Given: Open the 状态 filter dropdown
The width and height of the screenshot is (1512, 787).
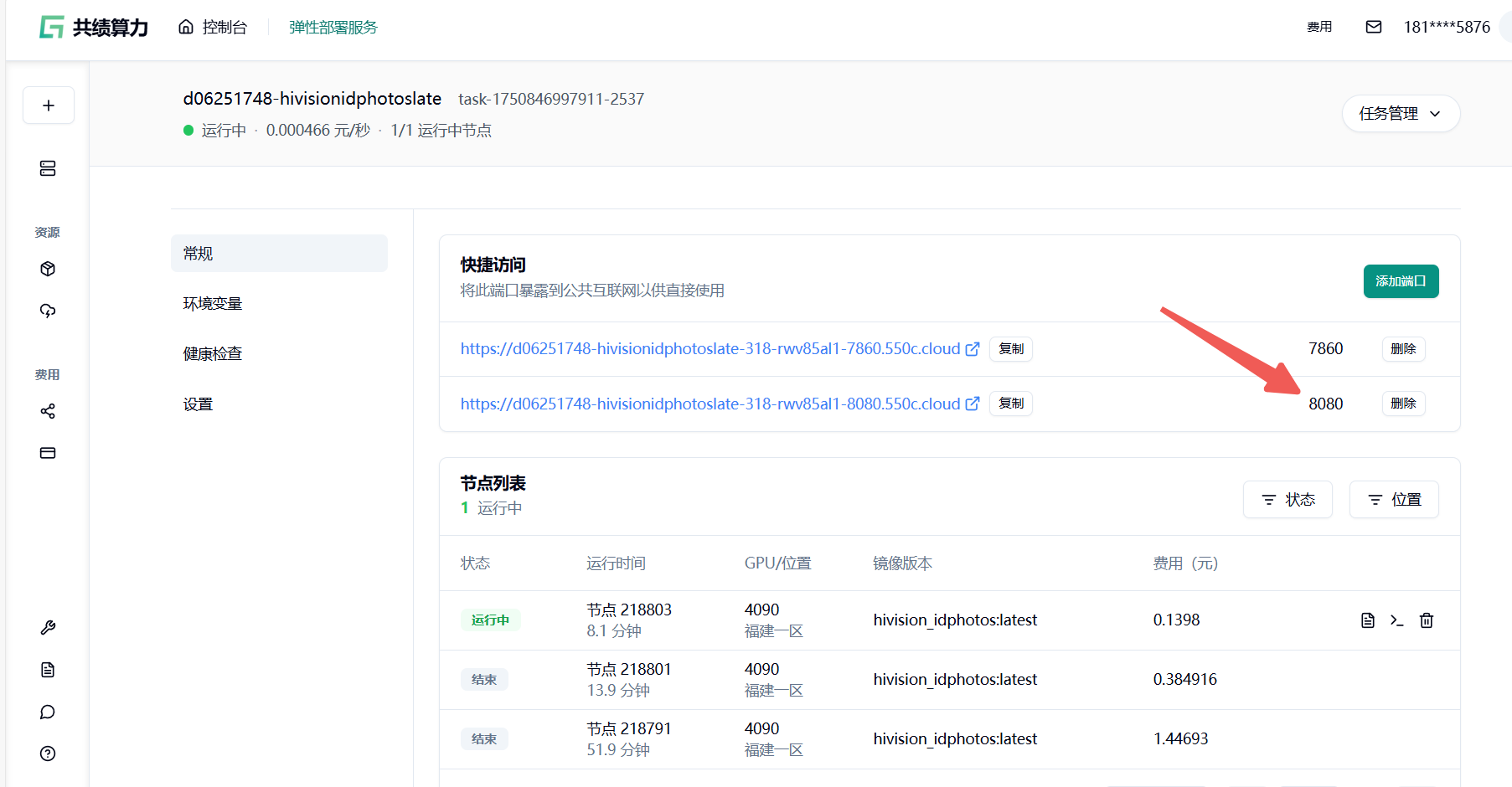Looking at the screenshot, I should (x=1288, y=500).
